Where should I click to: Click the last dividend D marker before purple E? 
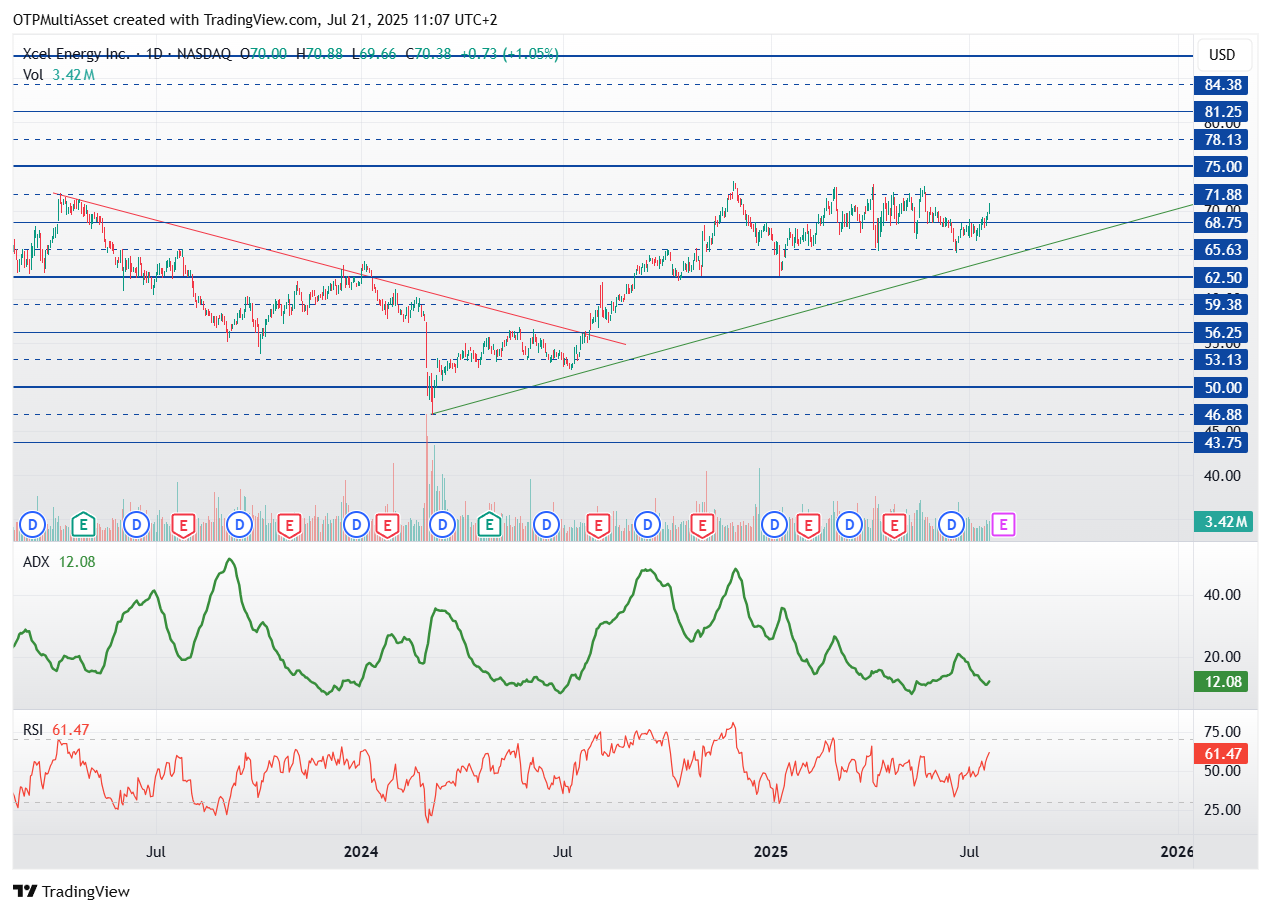953,524
